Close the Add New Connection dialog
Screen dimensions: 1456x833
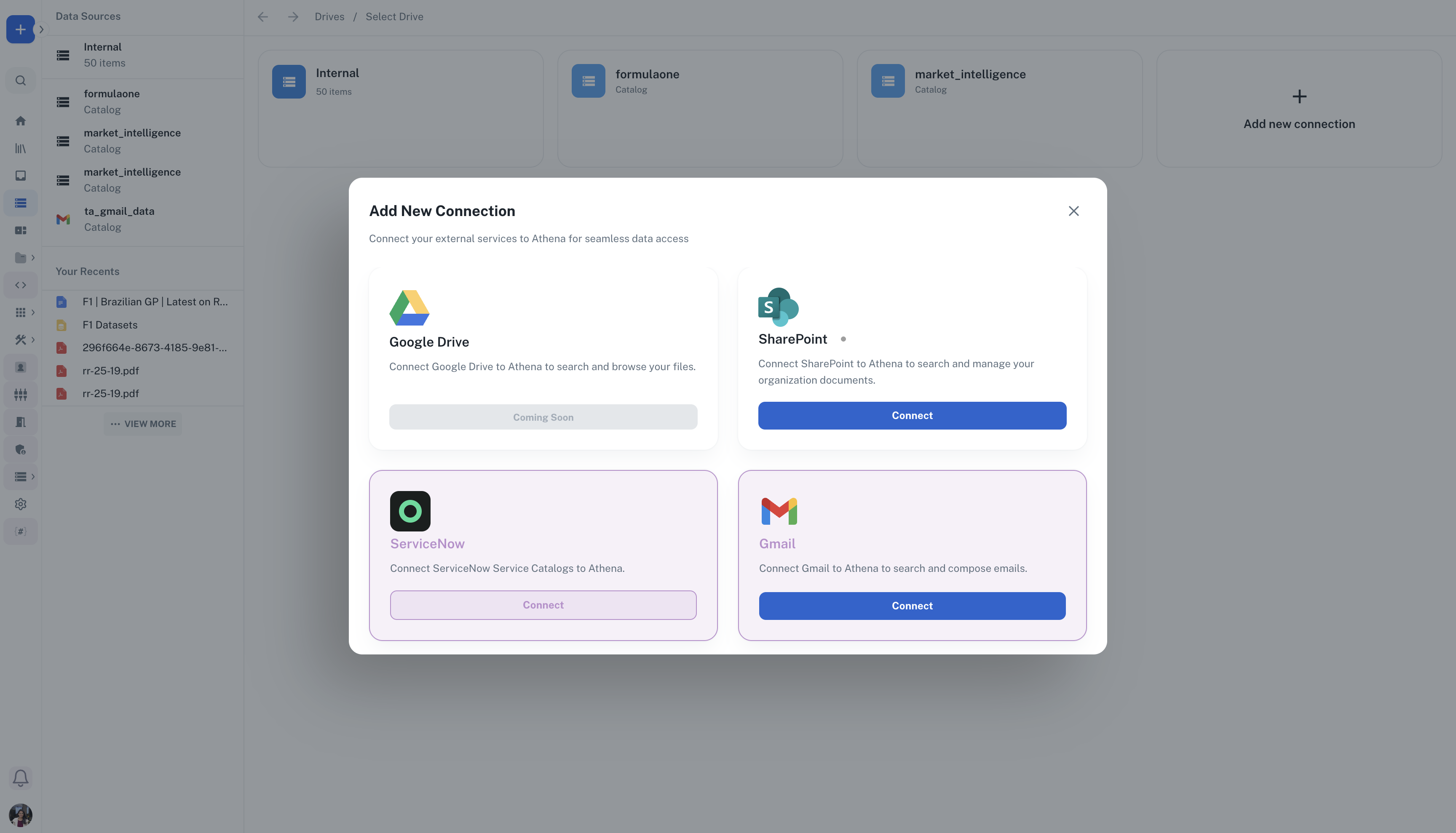coord(1074,211)
